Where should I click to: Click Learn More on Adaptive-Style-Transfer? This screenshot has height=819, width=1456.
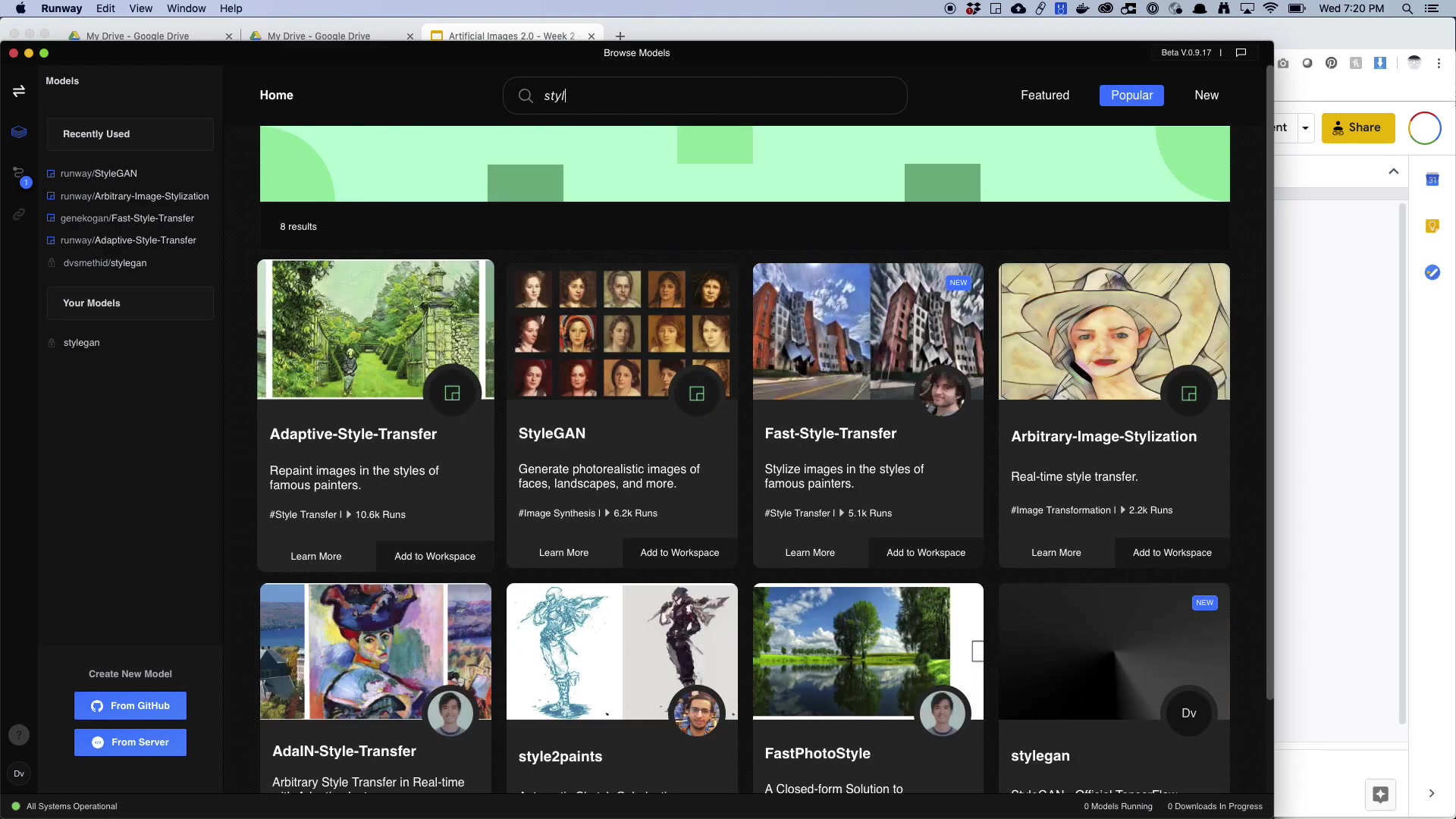point(316,557)
